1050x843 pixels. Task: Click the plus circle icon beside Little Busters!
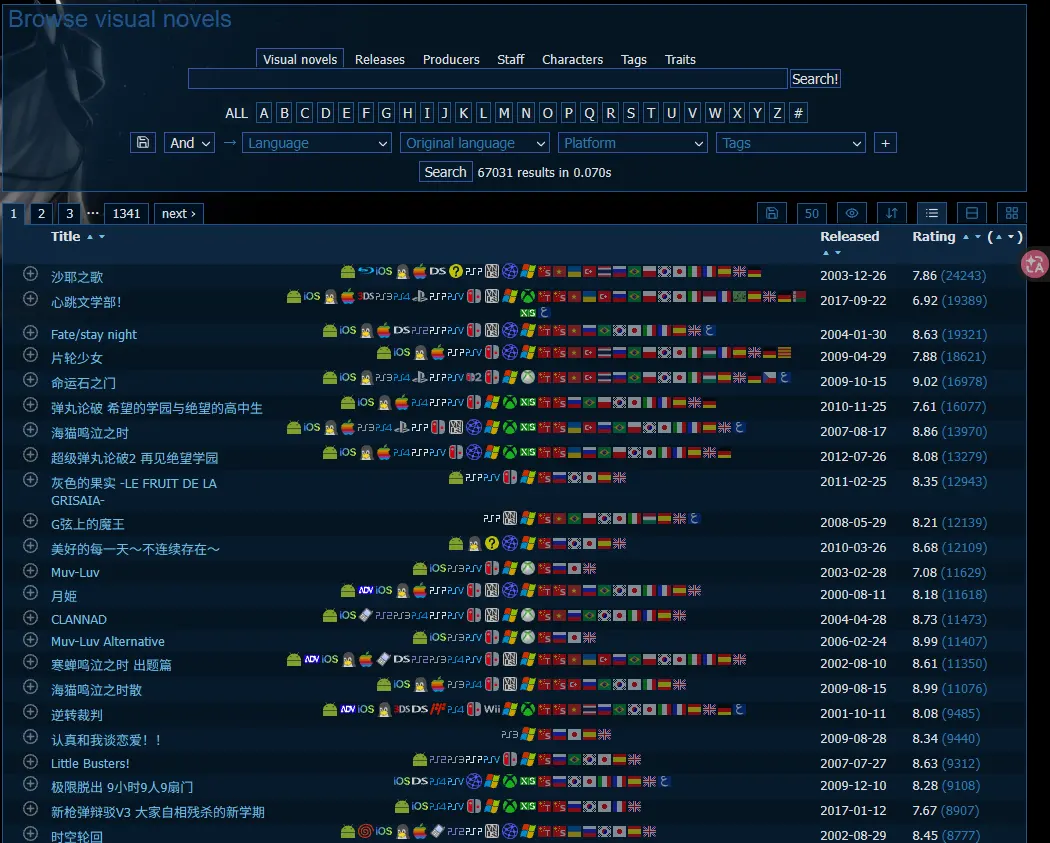[30, 761]
